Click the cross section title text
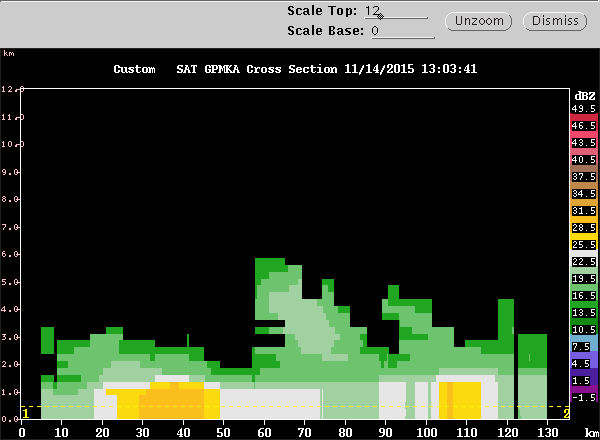Screen dimensions: 600x440 point(295,69)
